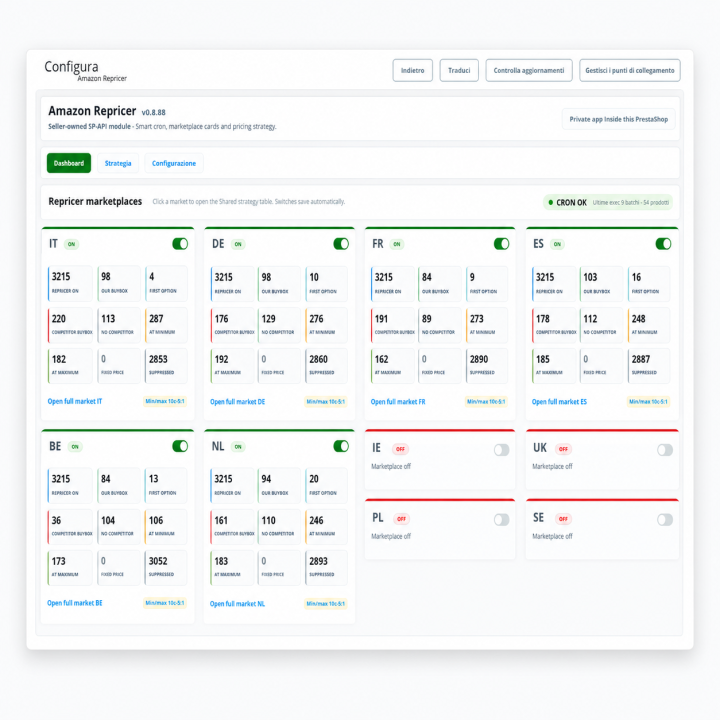Click IT tile '2853' suppressed
The width and height of the screenshot is (720, 720).
pyautogui.click(x=166, y=366)
